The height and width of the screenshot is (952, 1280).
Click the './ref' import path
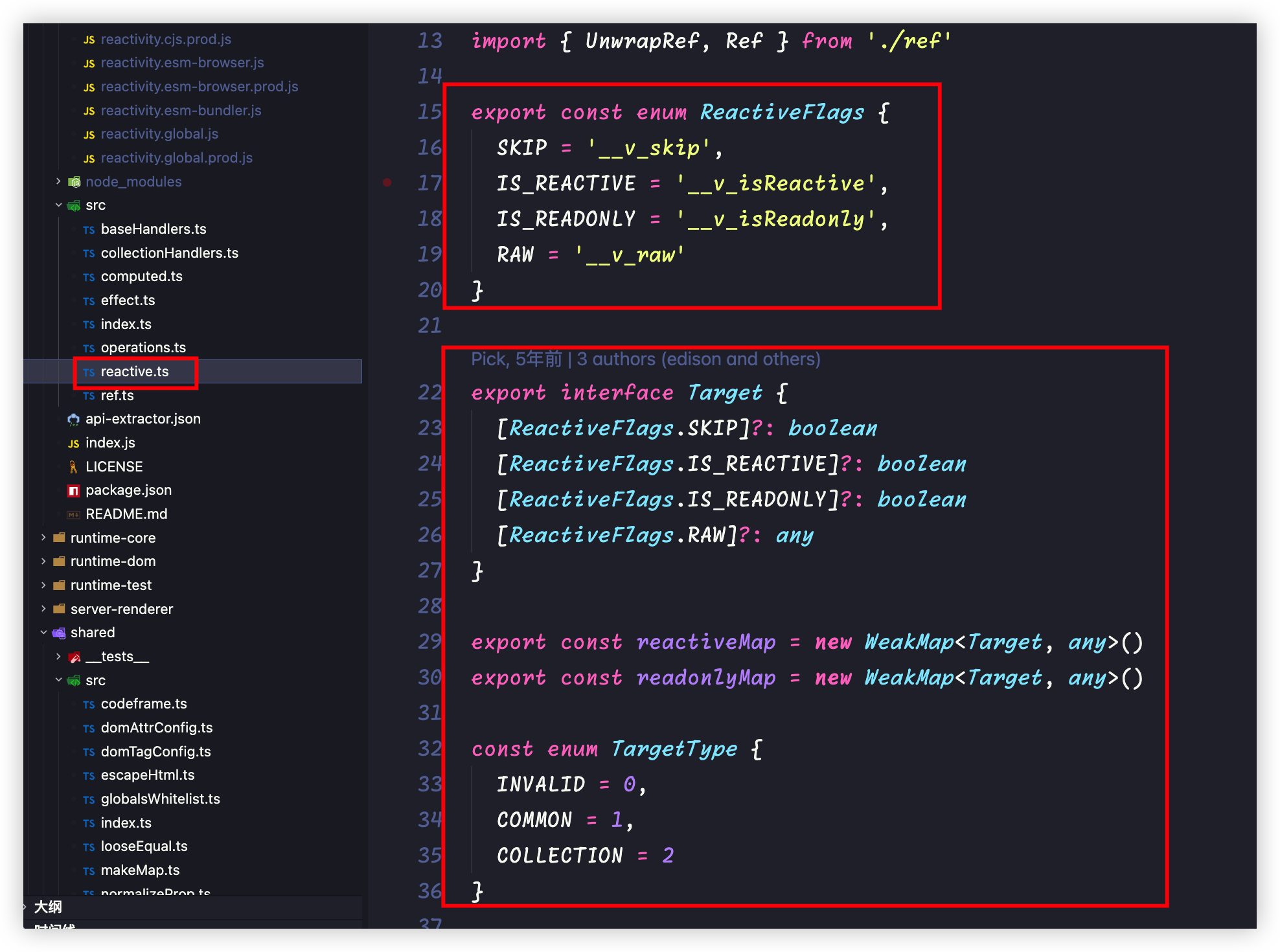coord(910,41)
